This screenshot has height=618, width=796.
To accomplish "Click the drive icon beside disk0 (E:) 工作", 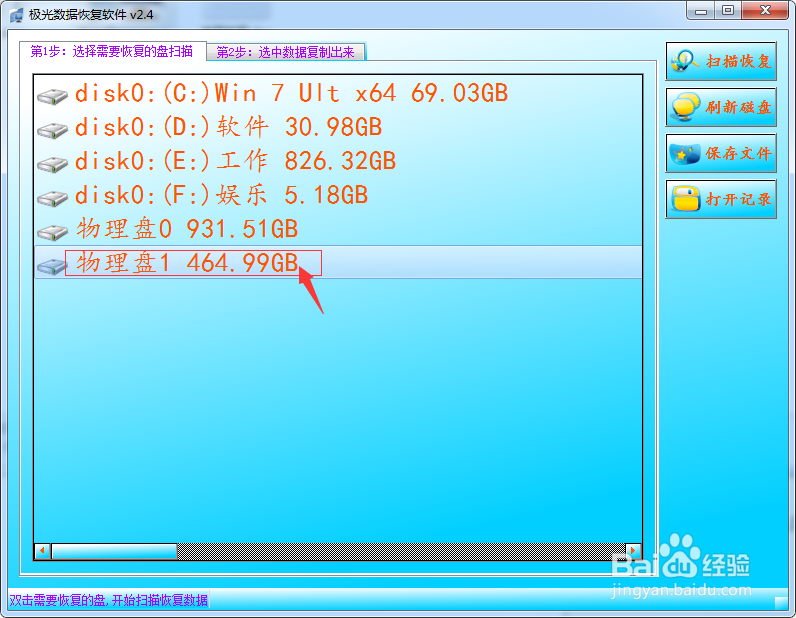I will [x=52, y=164].
